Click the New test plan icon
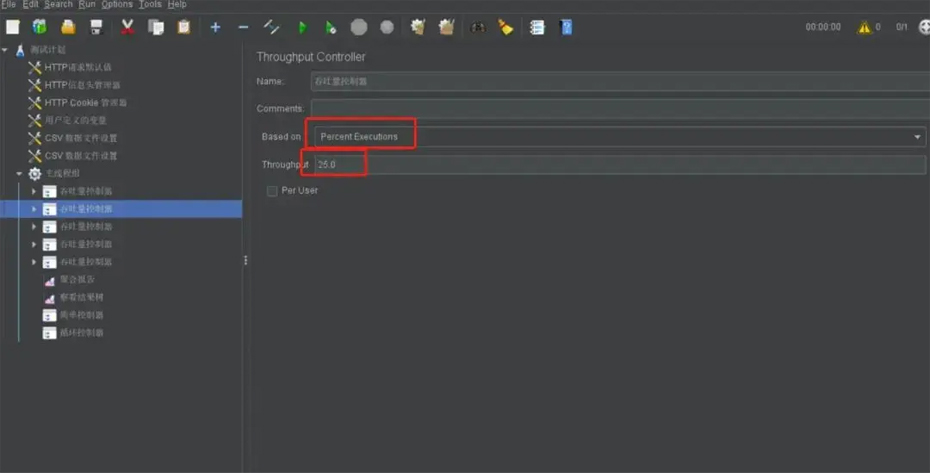Viewport: 930px width, 473px height. point(13,27)
